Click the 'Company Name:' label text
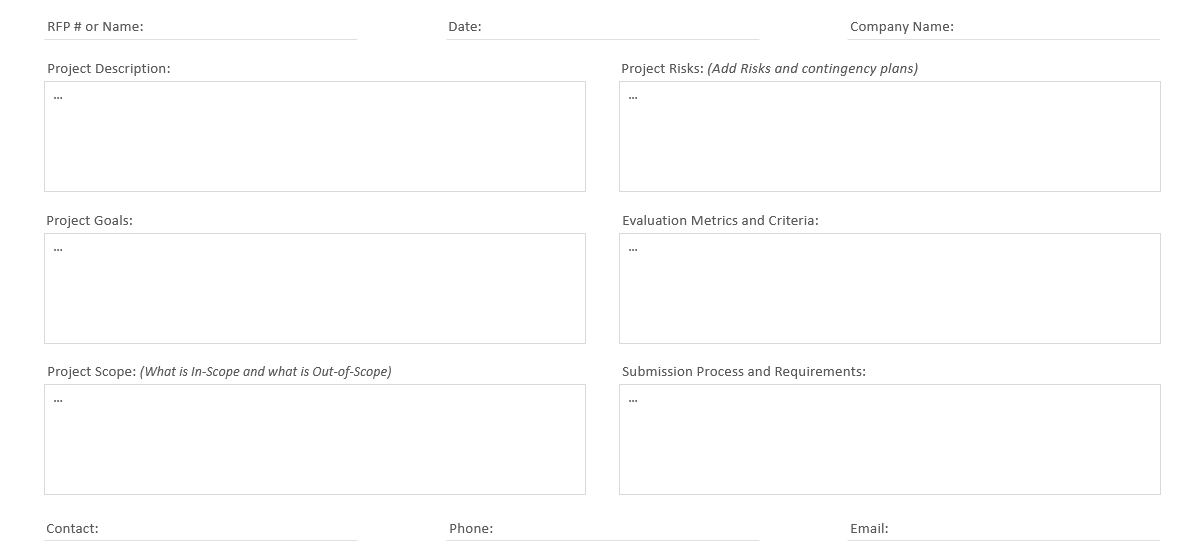 pyautogui.click(x=902, y=27)
